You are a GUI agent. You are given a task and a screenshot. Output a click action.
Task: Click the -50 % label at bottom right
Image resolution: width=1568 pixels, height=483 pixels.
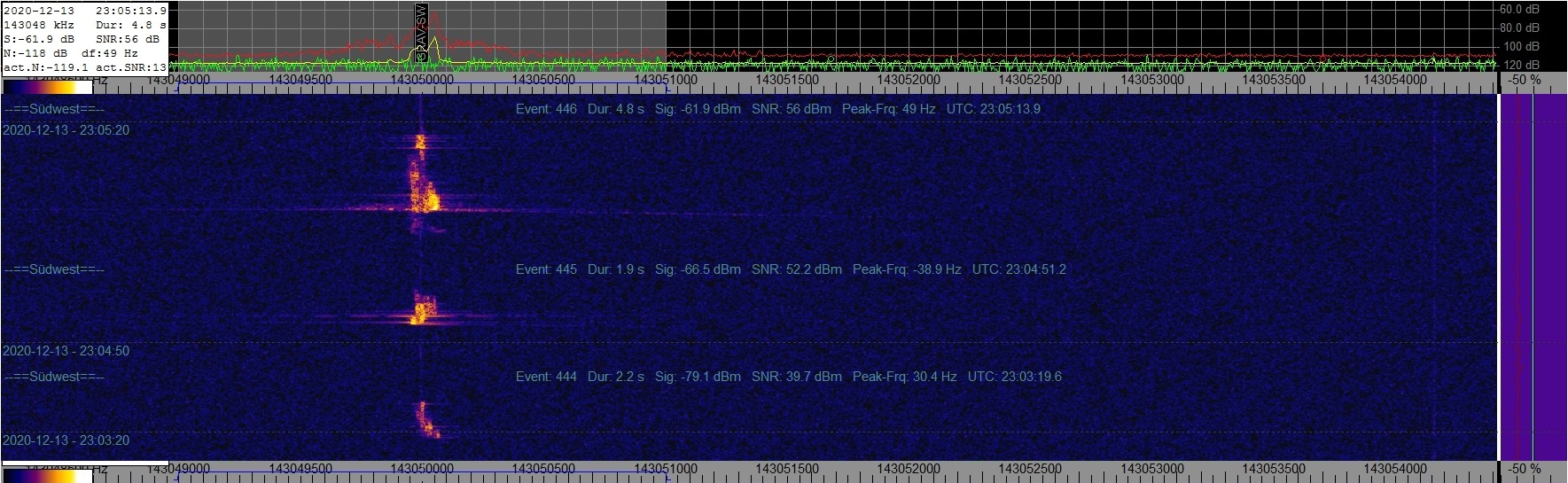(1525, 468)
